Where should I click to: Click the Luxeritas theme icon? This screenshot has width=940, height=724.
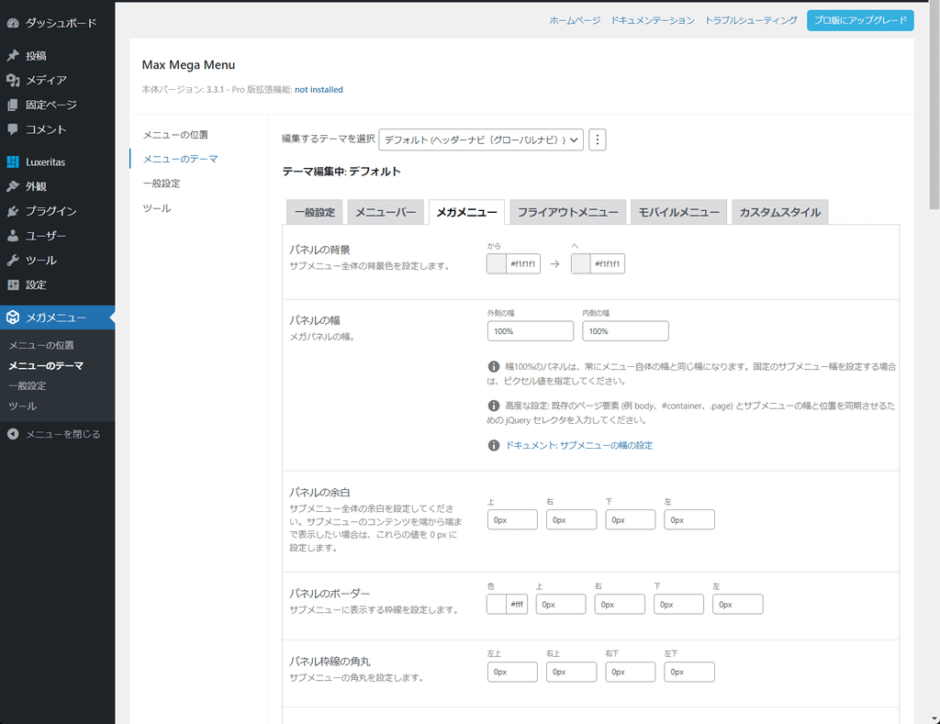click(x=13, y=162)
